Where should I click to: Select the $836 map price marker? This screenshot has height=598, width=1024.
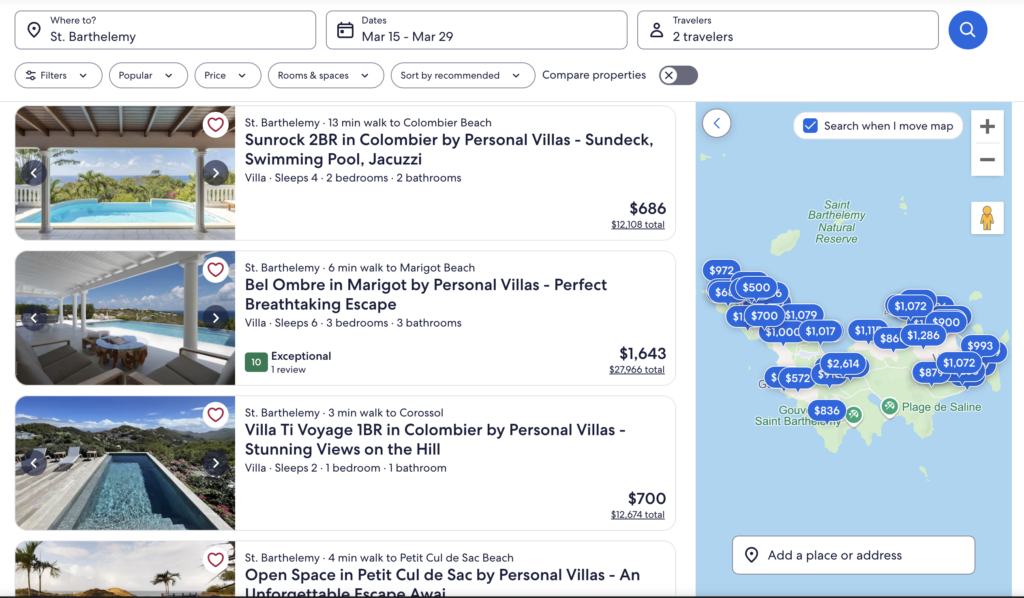click(x=827, y=411)
